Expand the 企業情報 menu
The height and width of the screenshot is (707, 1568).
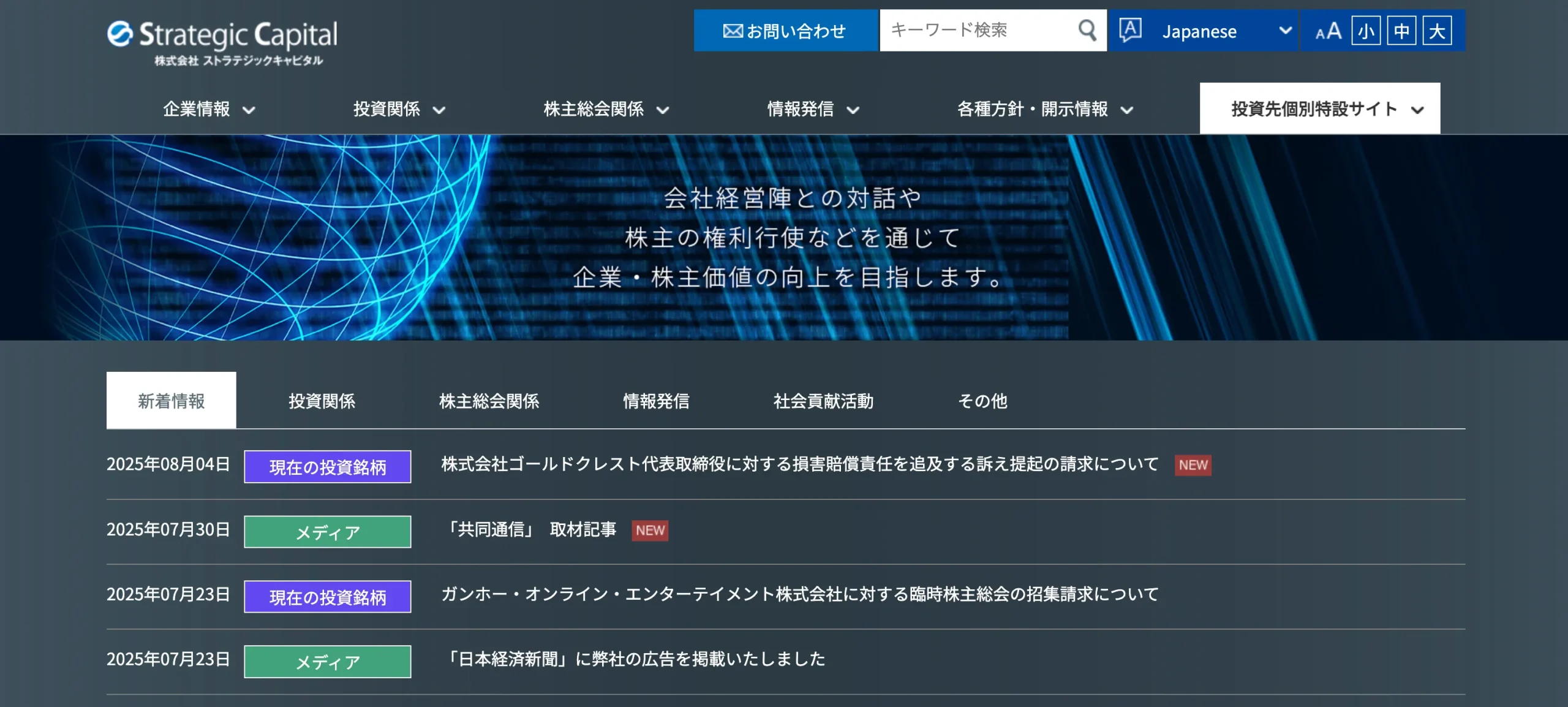pos(209,109)
